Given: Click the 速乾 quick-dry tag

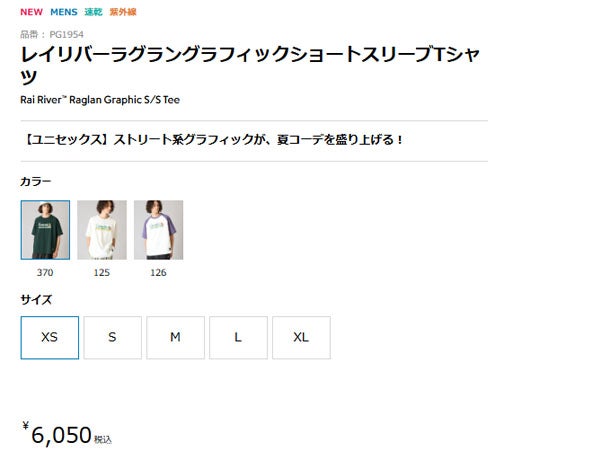Looking at the screenshot, I should coord(93,12).
